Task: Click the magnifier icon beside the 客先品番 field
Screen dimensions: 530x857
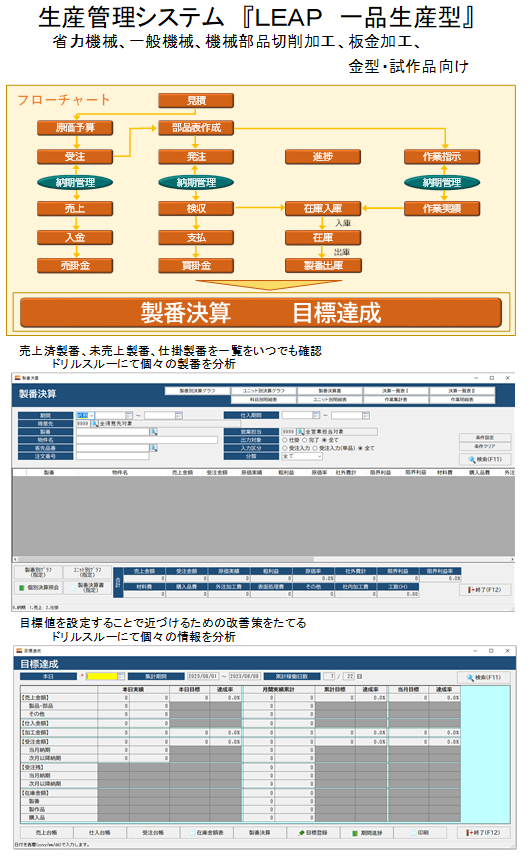Action: [x=154, y=448]
